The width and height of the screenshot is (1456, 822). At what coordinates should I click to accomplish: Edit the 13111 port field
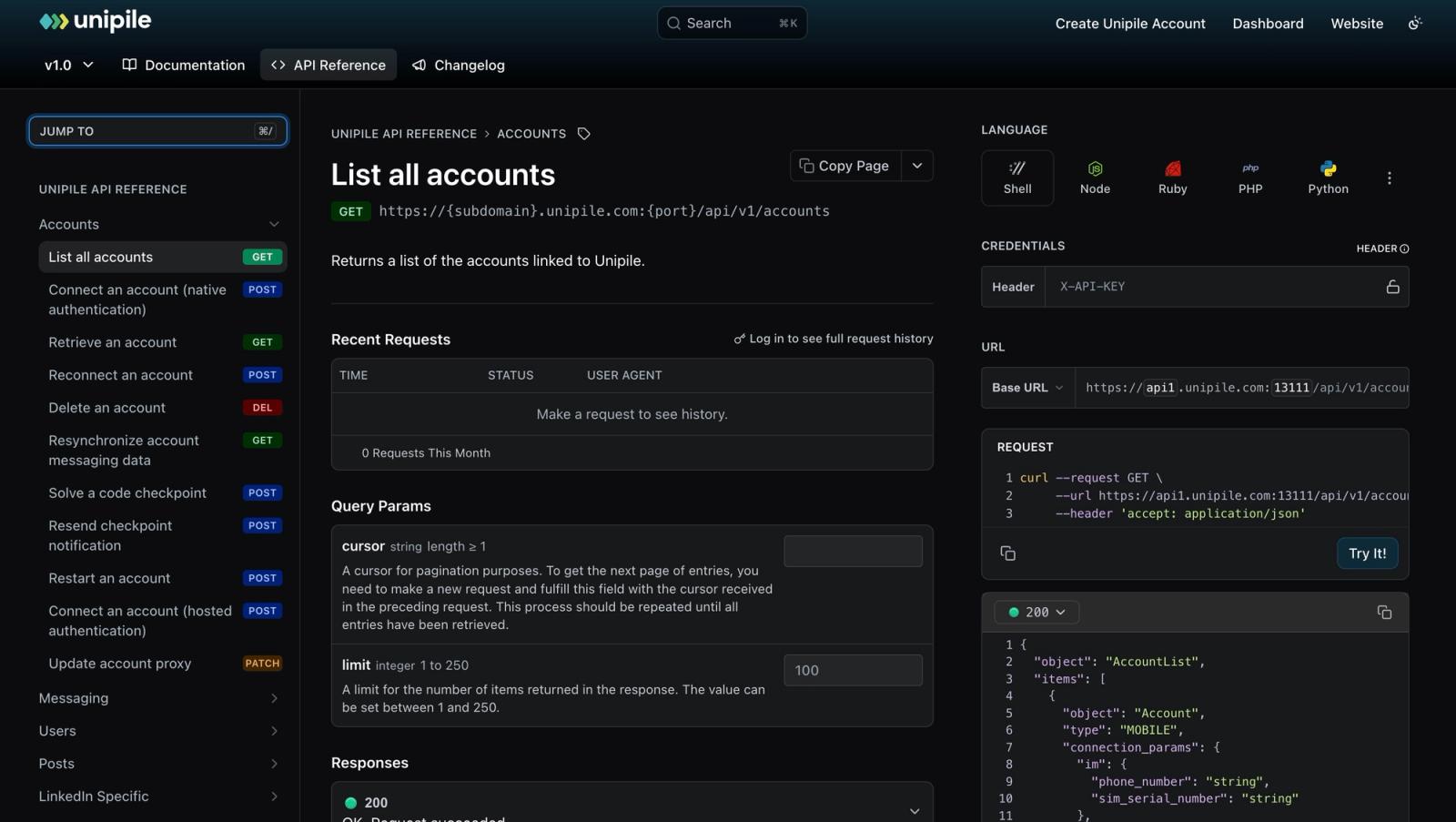1291,388
